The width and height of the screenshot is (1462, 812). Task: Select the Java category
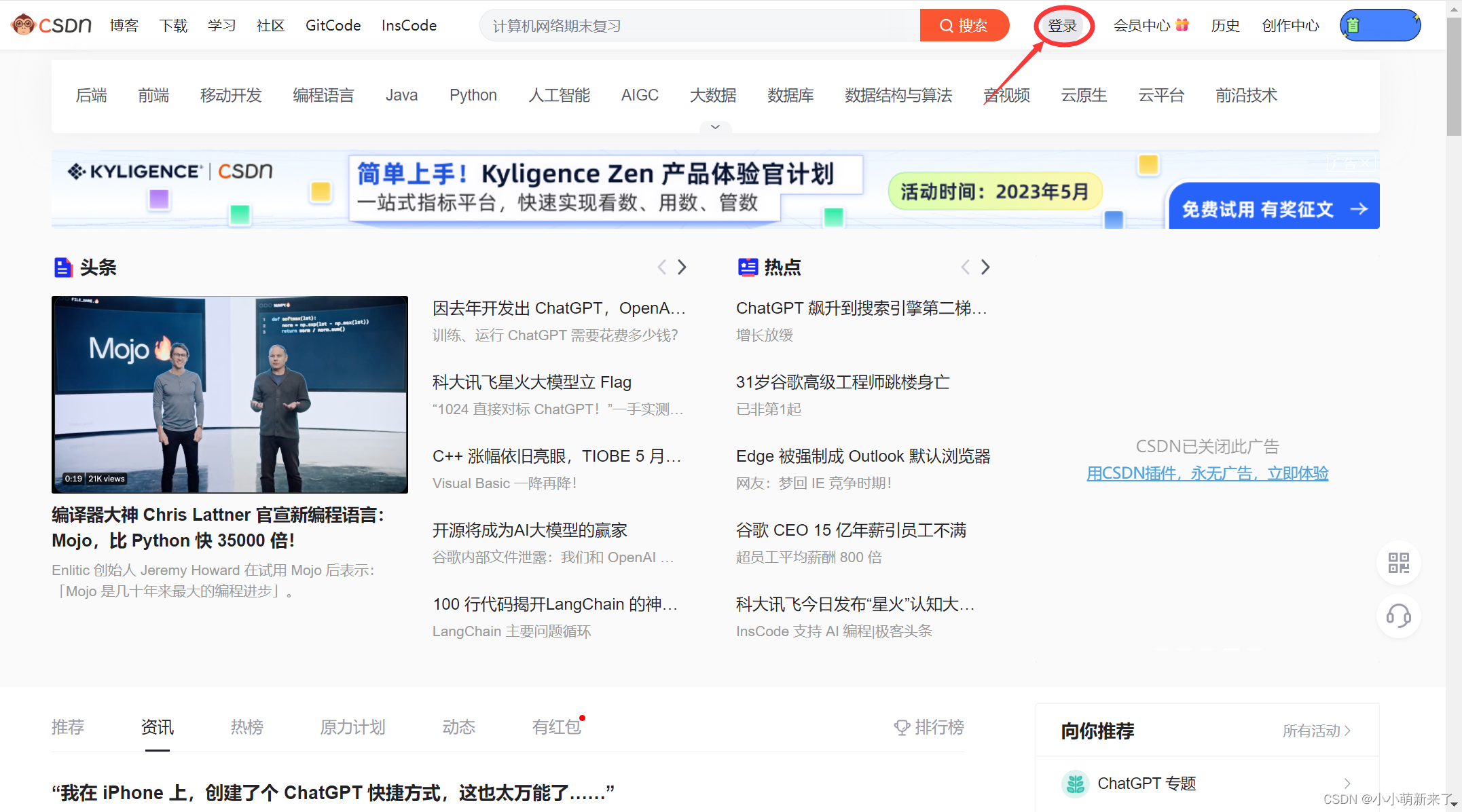402,95
